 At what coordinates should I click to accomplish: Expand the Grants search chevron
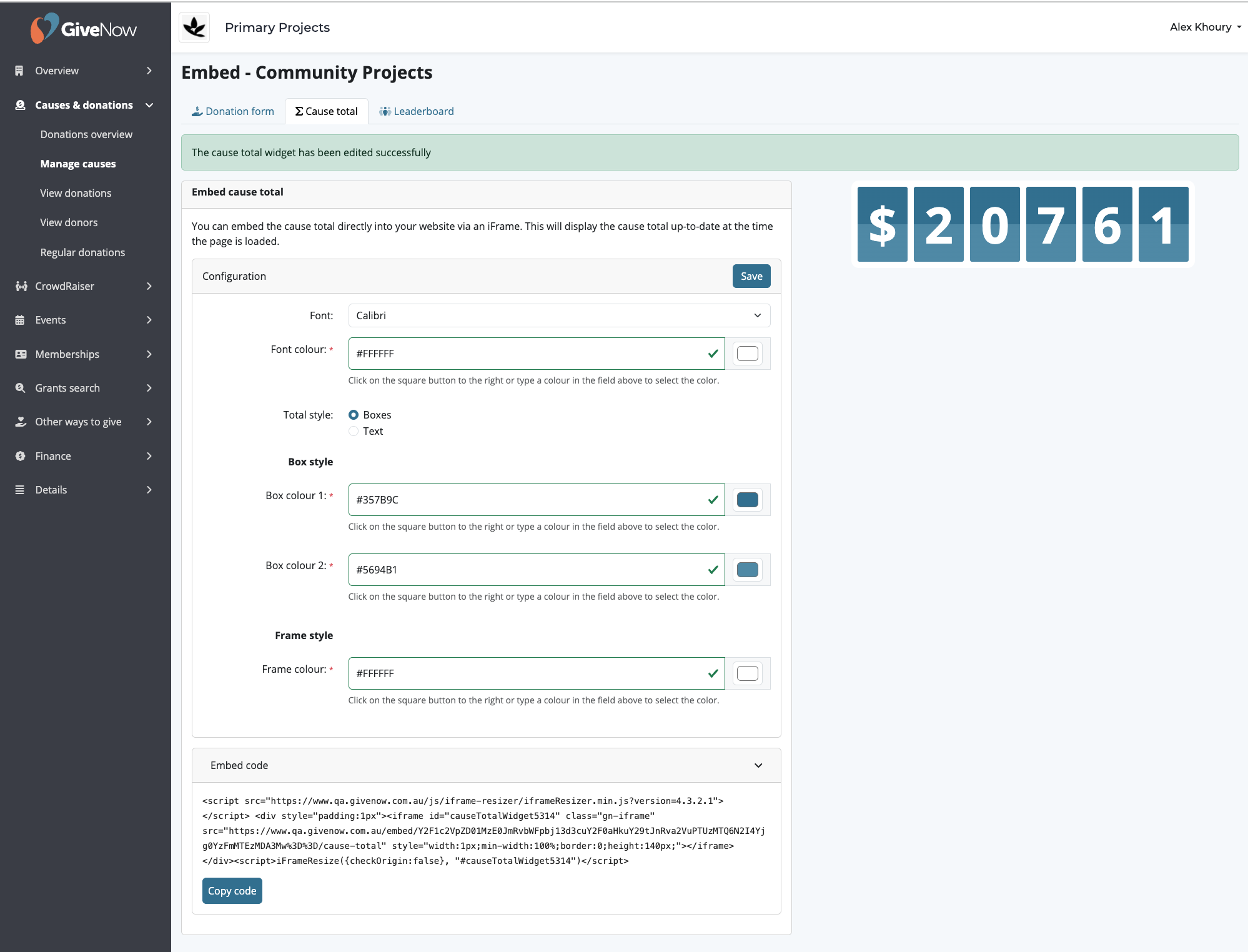click(x=149, y=388)
